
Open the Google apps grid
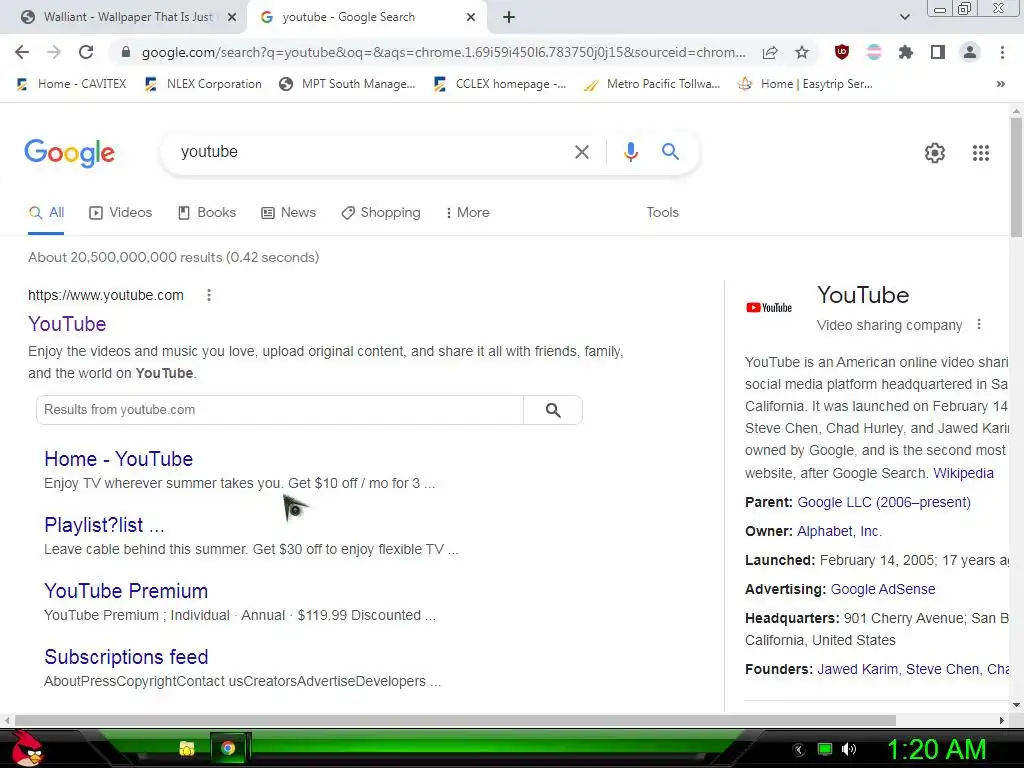[981, 153]
